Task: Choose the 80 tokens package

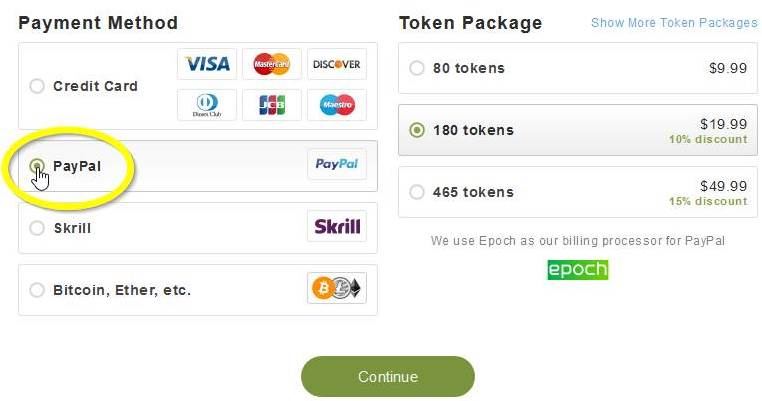Action: tap(578, 68)
